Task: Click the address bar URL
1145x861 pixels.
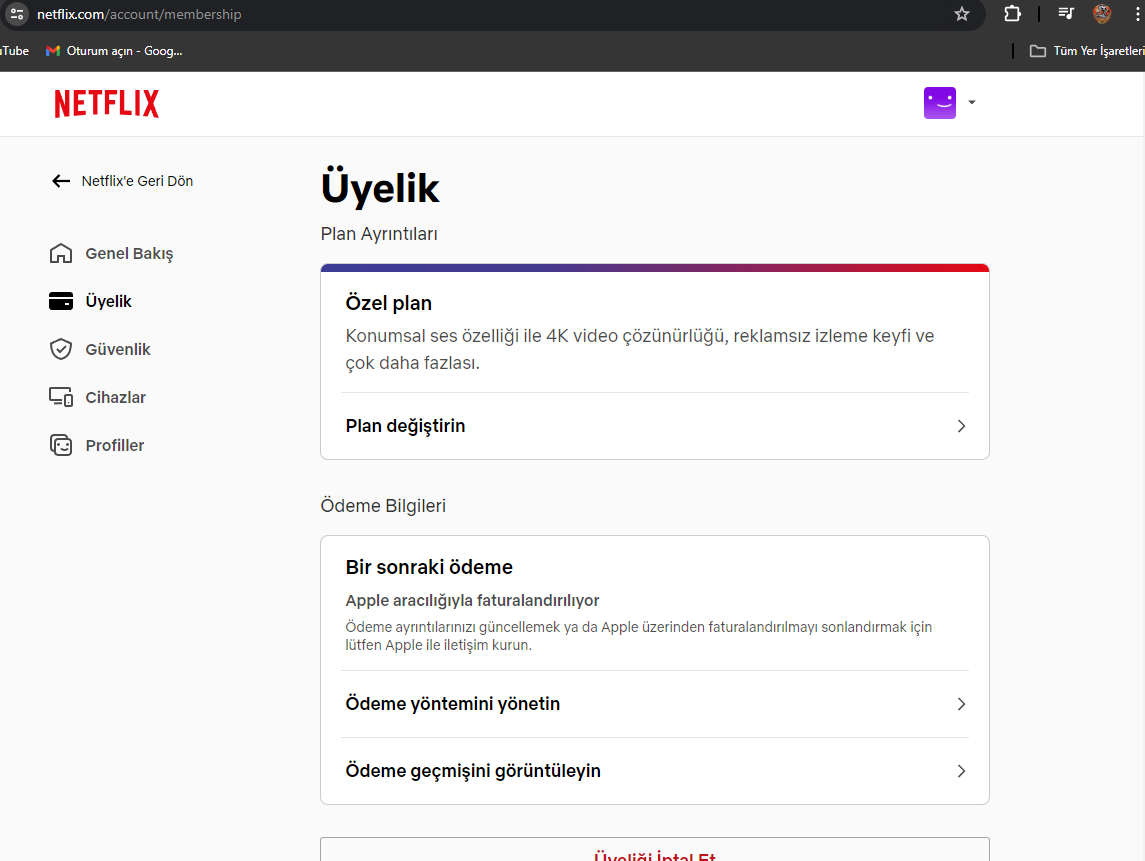Action: click(x=139, y=14)
